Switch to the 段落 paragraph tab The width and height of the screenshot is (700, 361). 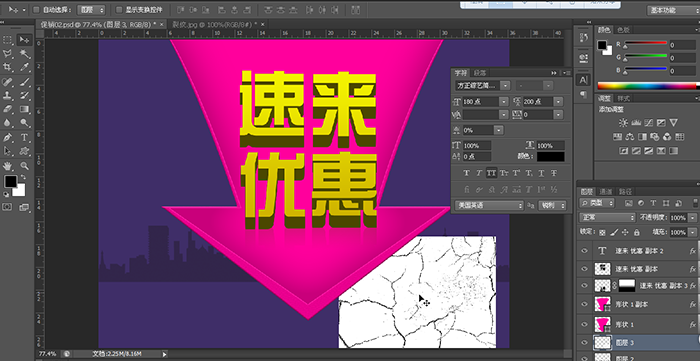(x=480, y=73)
